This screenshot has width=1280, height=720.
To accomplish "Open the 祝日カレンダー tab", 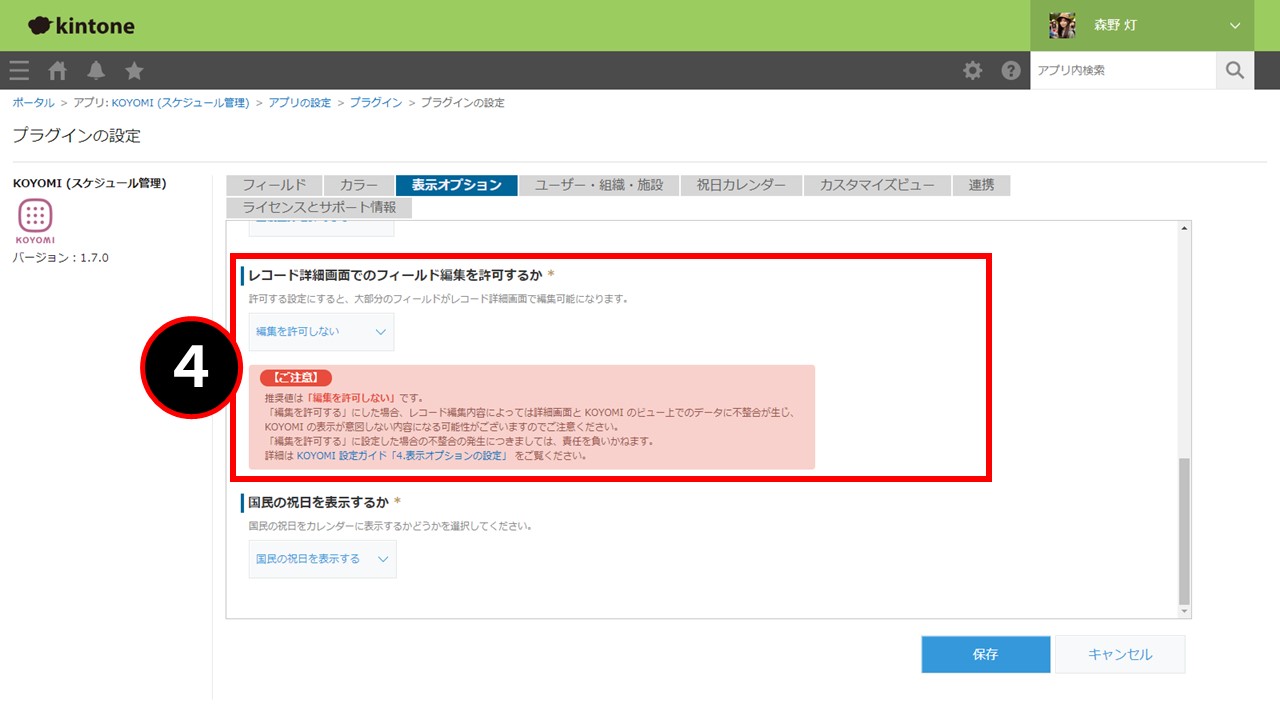I will tap(741, 185).
